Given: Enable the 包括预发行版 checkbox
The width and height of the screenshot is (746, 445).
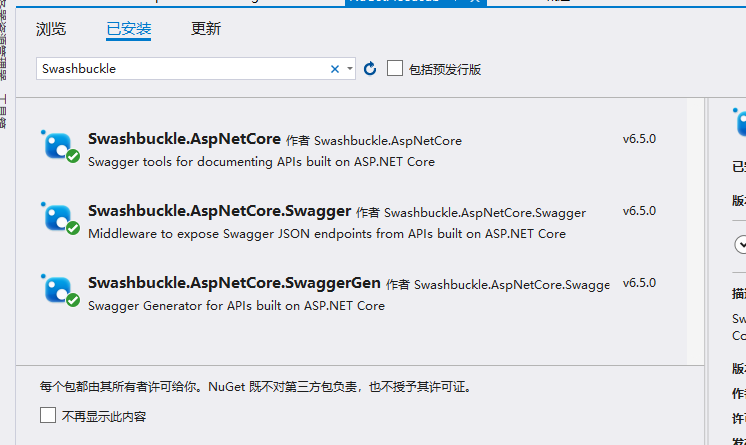Looking at the screenshot, I should 395,68.
